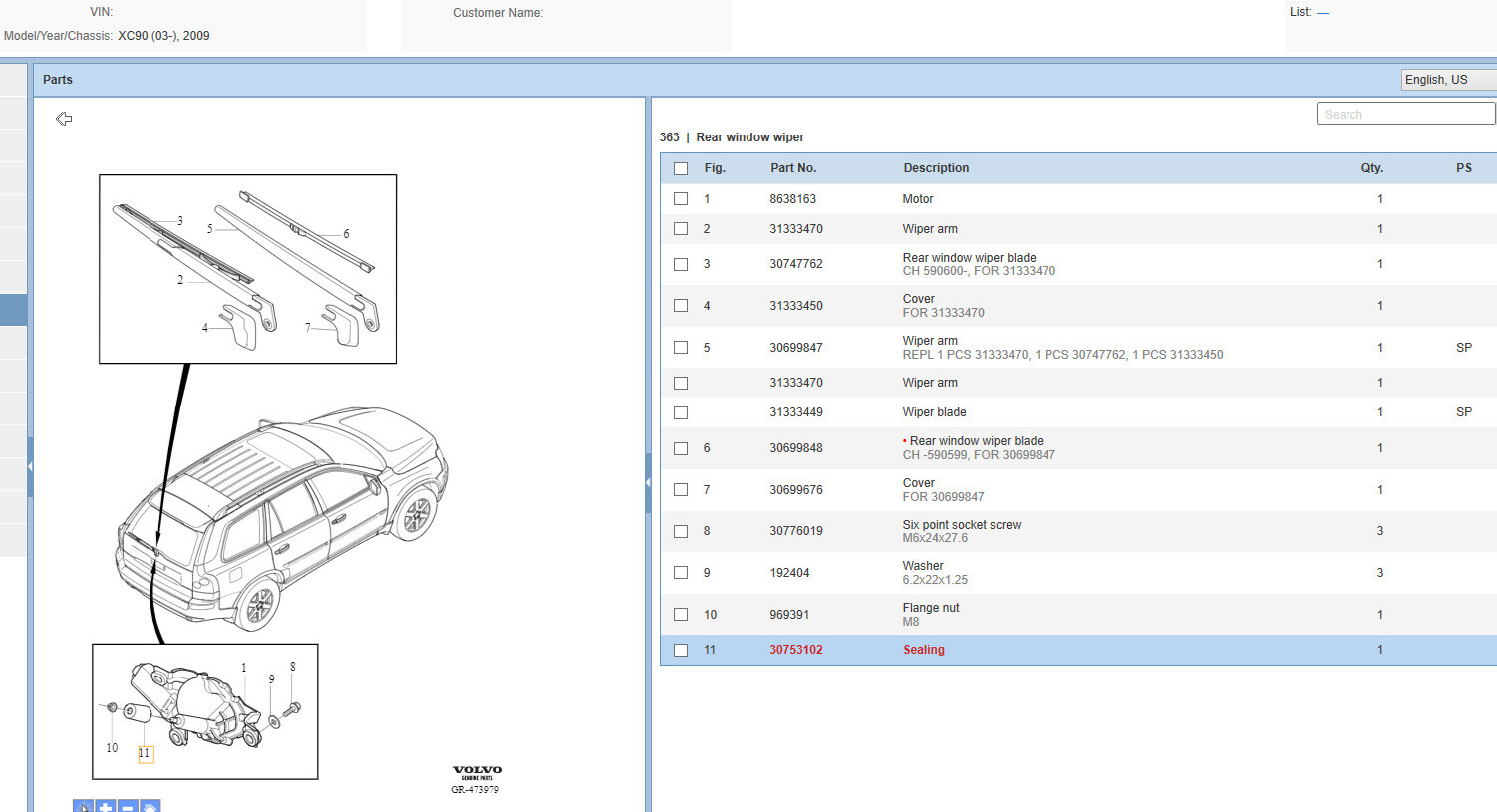Tick the checkbox for Sealing 30753102
This screenshot has width=1497, height=812.
coord(681,650)
